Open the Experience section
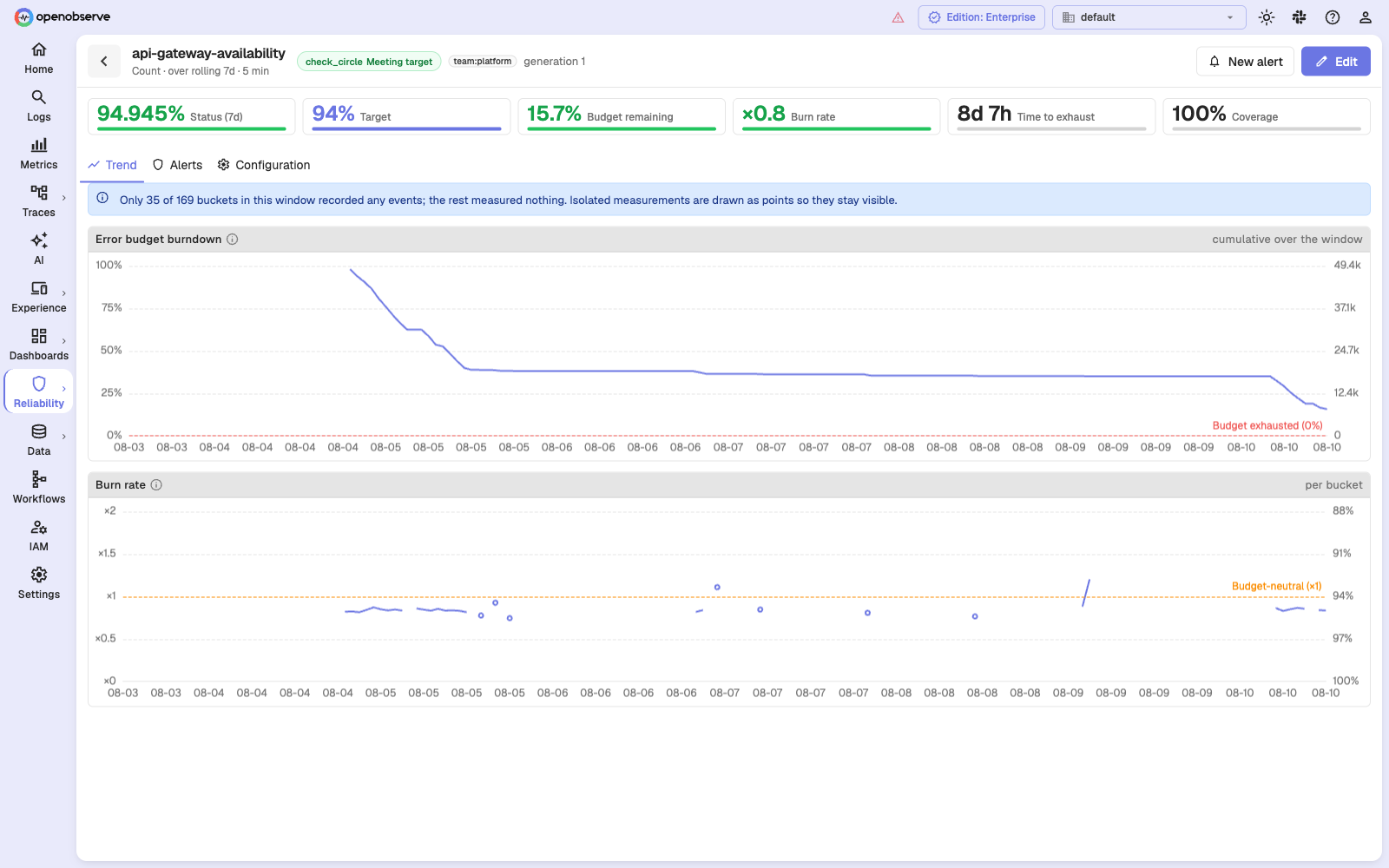The image size is (1389, 868). [x=38, y=297]
